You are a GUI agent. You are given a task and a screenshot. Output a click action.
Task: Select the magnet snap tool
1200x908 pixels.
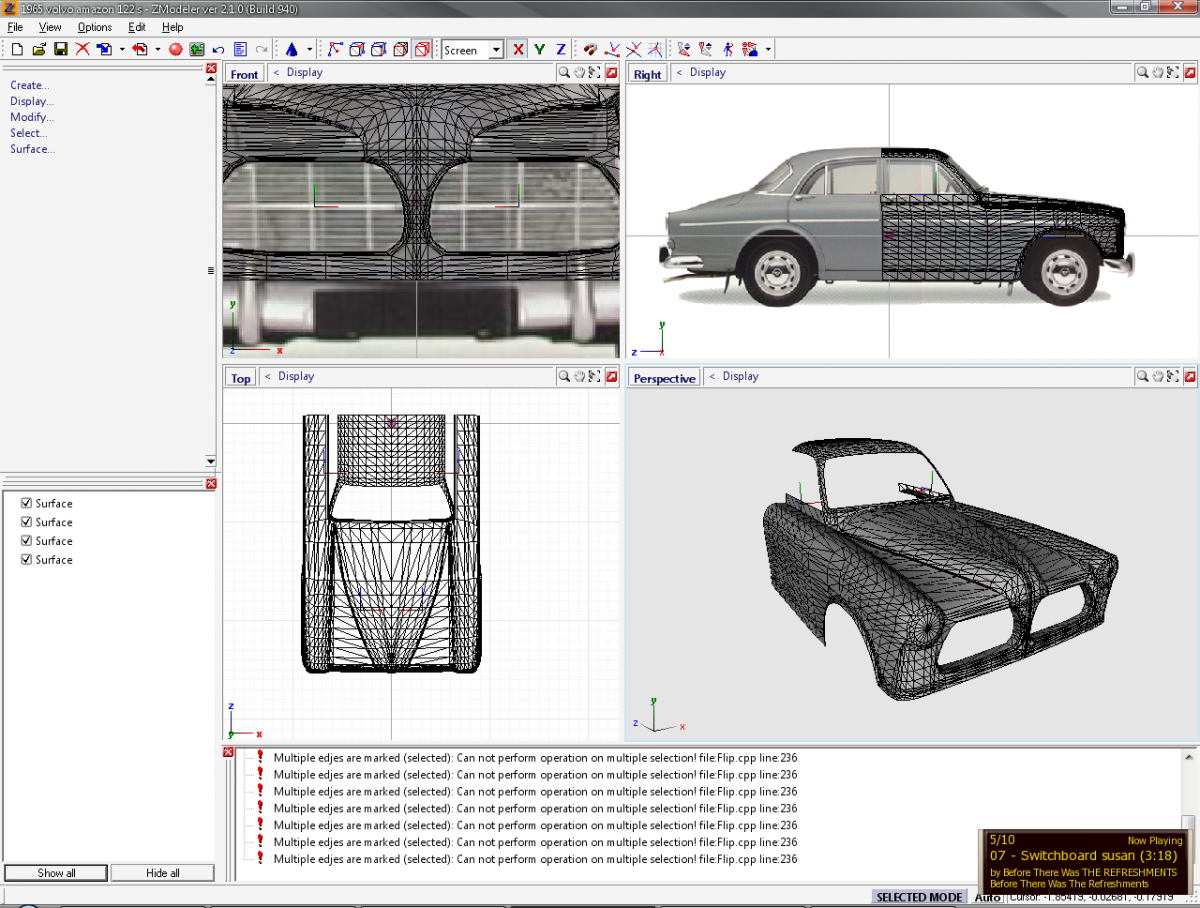click(590, 49)
